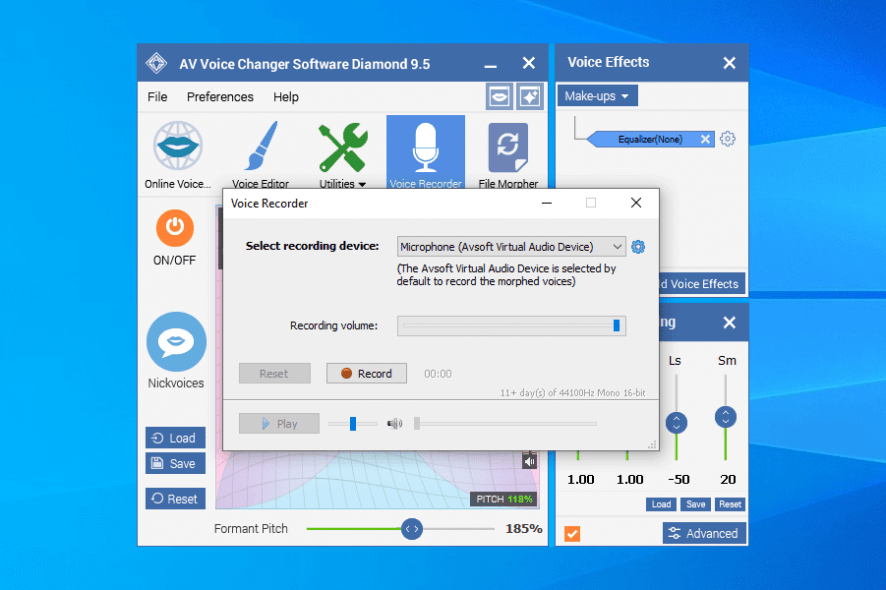Remove the Equalizer(None) effect
Image resolution: width=886 pixels, height=590 pixels.
click(x=705, y=139)
